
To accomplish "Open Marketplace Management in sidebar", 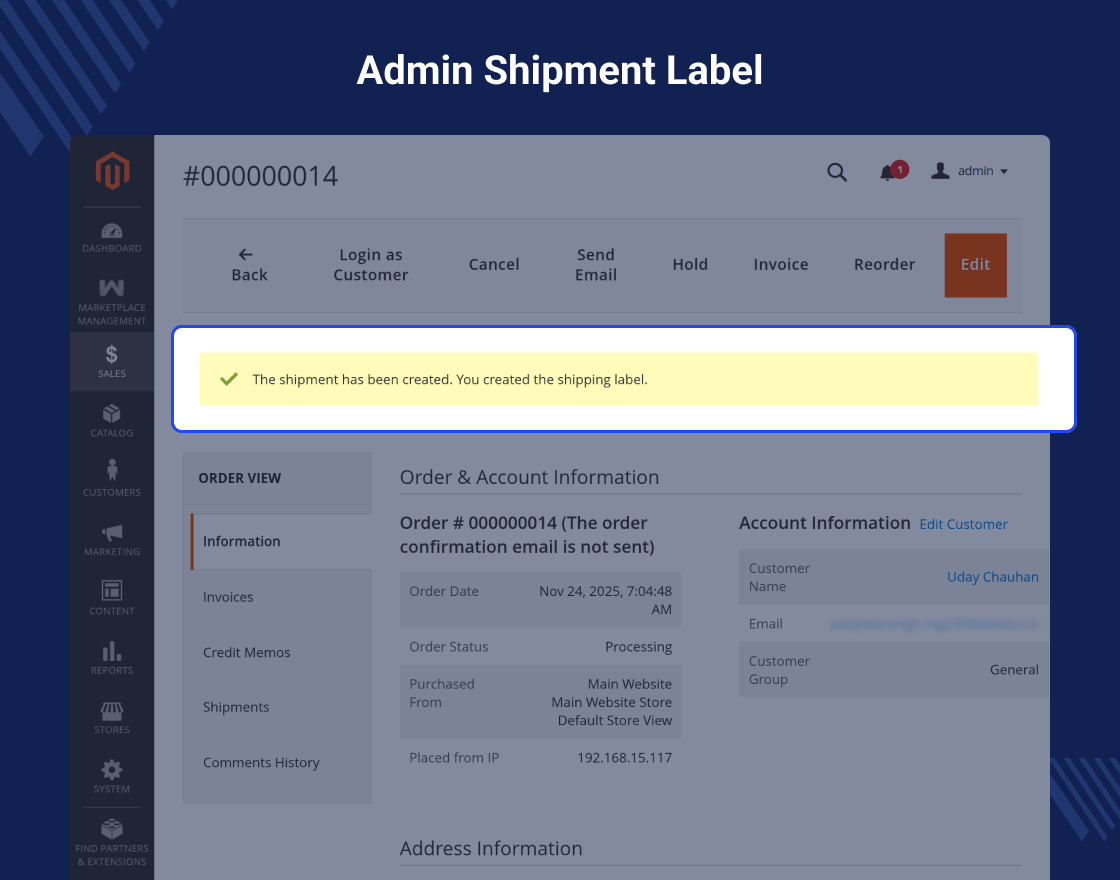I will point(111,302).
